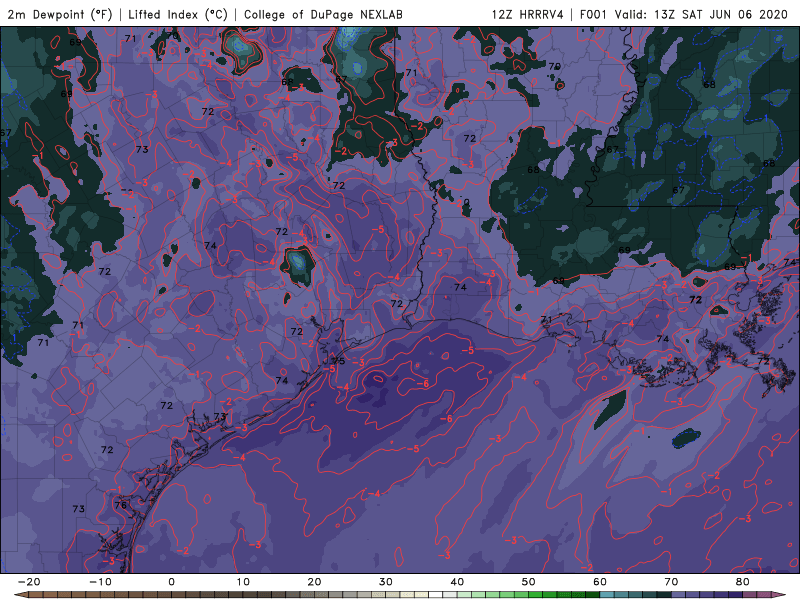800x600 pixels.
Task: Click the "2m Dewpoint (°F)" title text
Action: tap(60, 14)
